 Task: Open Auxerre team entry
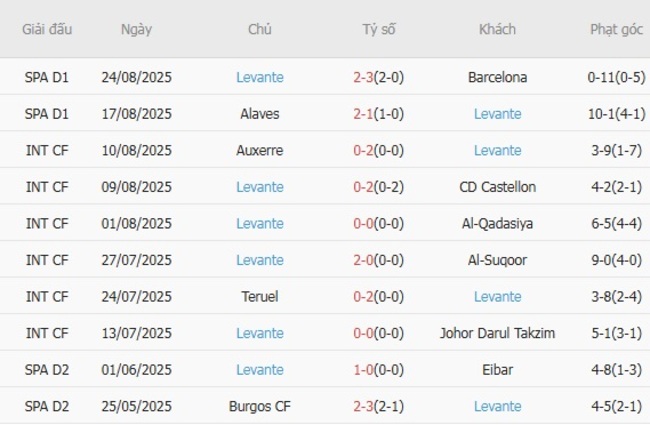260,150
